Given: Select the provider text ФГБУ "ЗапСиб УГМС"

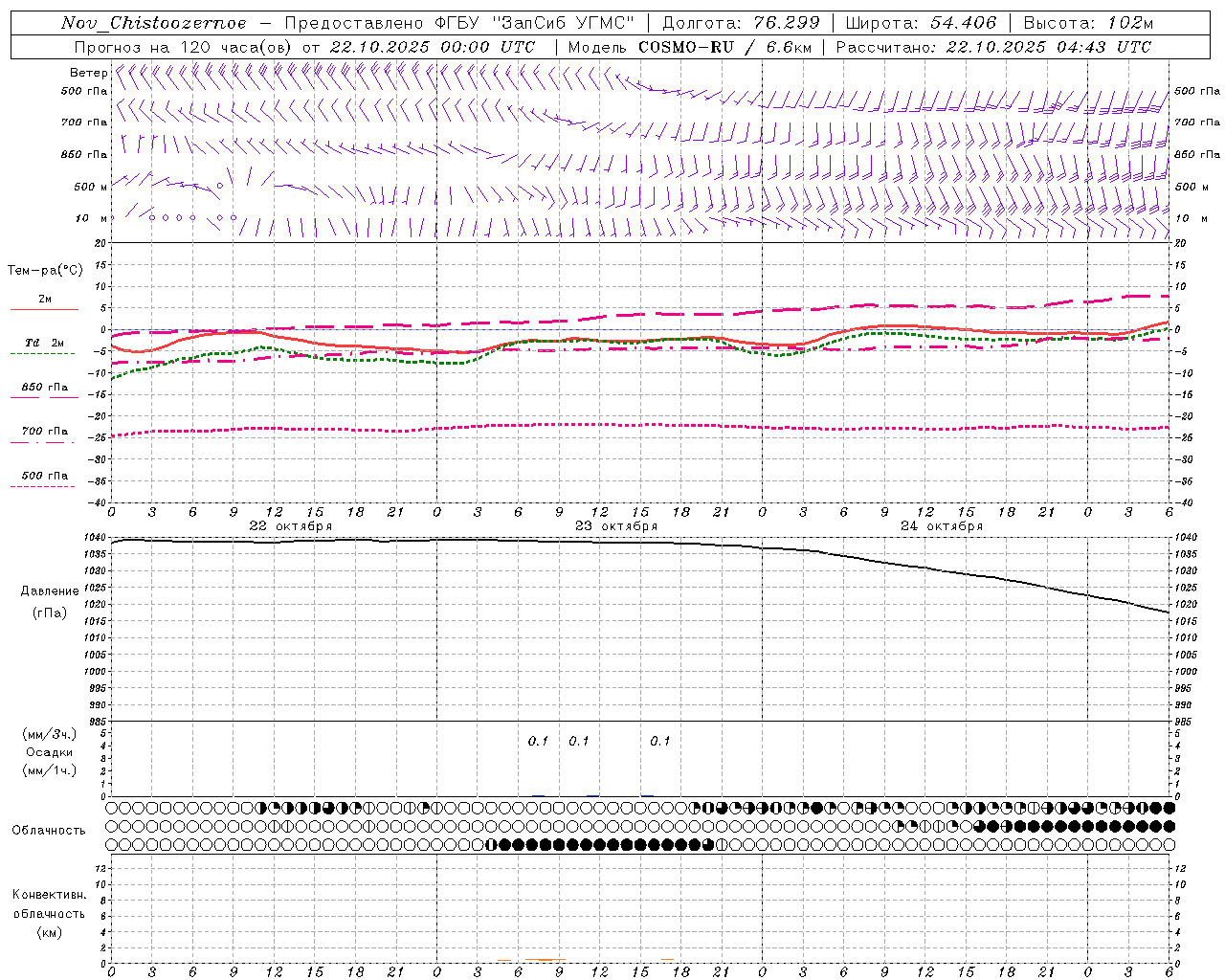Looking at the screenshot, I should (x=535, y=23).
